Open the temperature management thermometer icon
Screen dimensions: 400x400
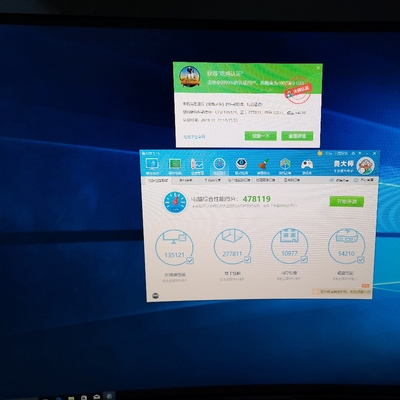[197, 166]
